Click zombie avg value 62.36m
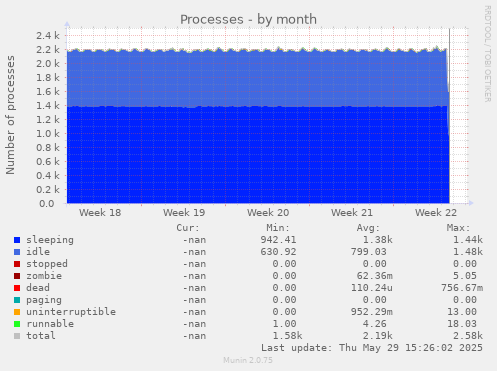The image size is (497, 371). (x=375, y=276)
